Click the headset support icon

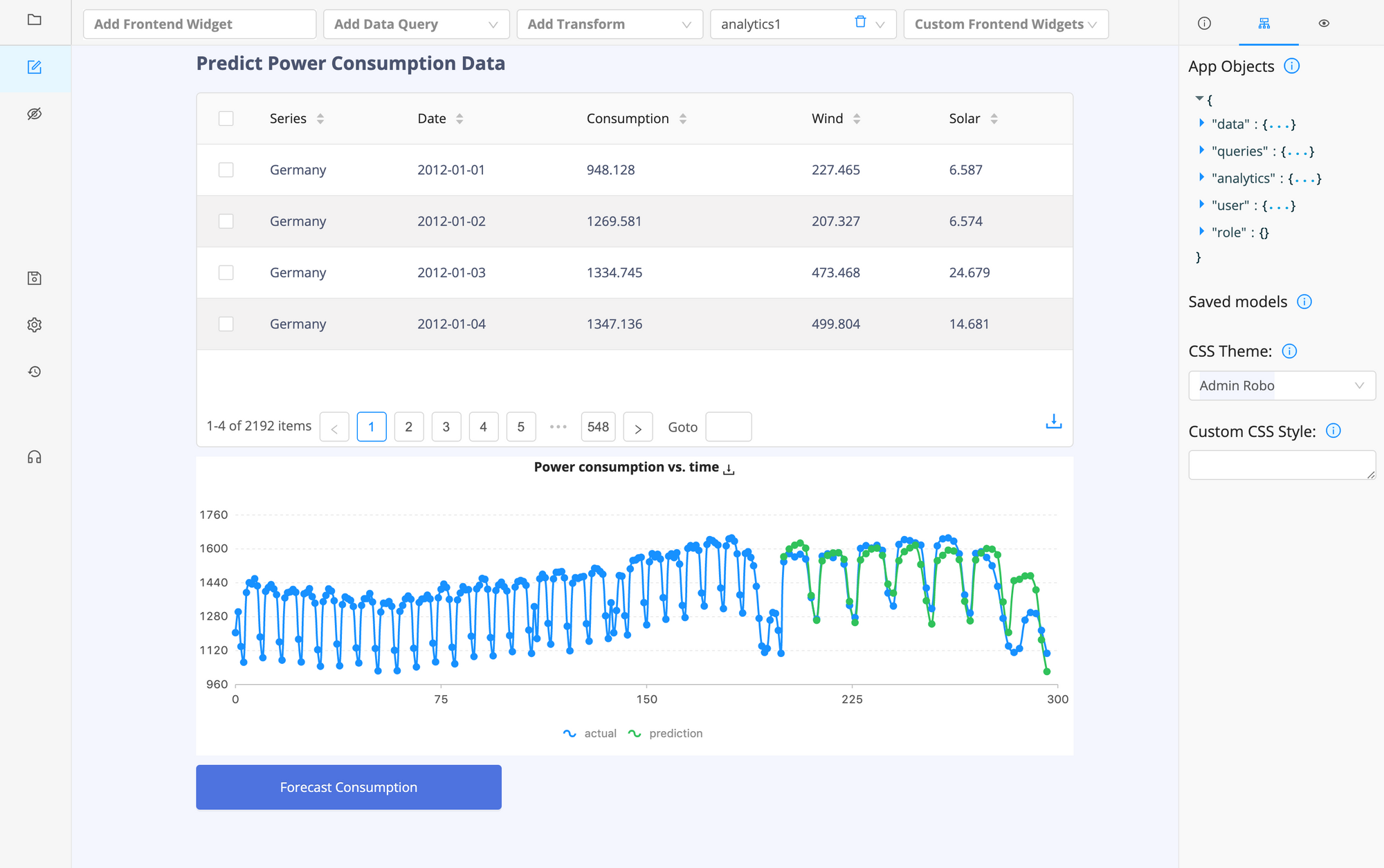[x=34, y=457]
